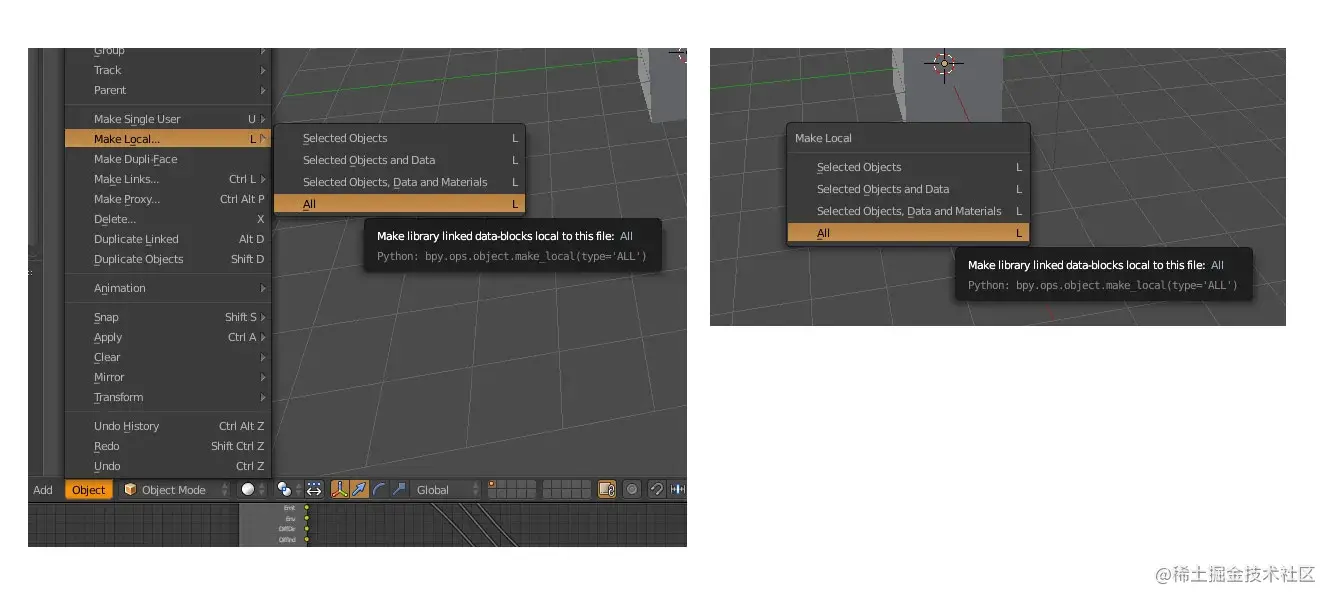
Task: Pick All in the Make Local popup
Action: tap(908, 233)
